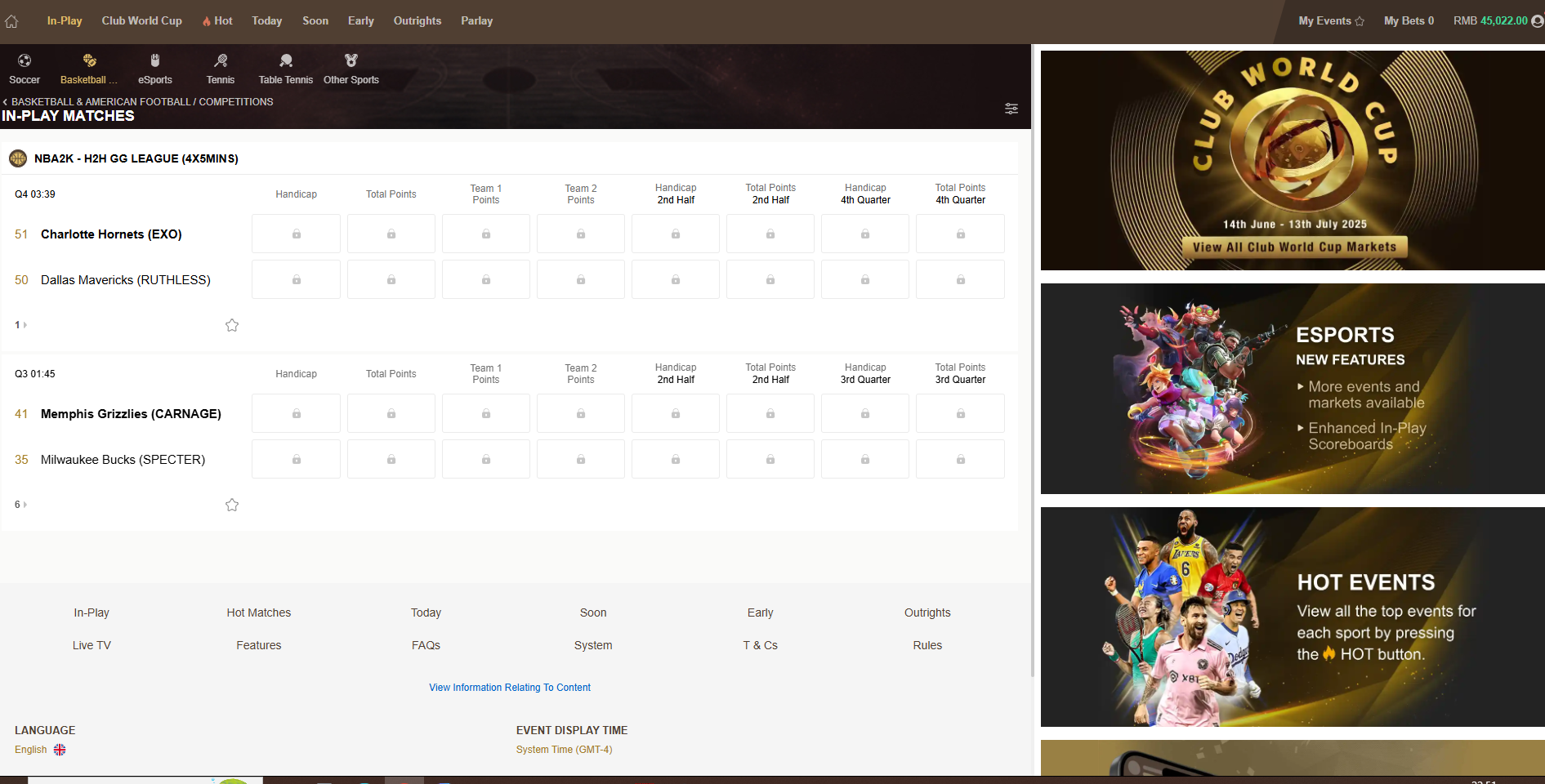Open the Soon tab in top navigation
Image resolution: width=1545 pixels, height=784 pixels.
click(x=315, y=21)
